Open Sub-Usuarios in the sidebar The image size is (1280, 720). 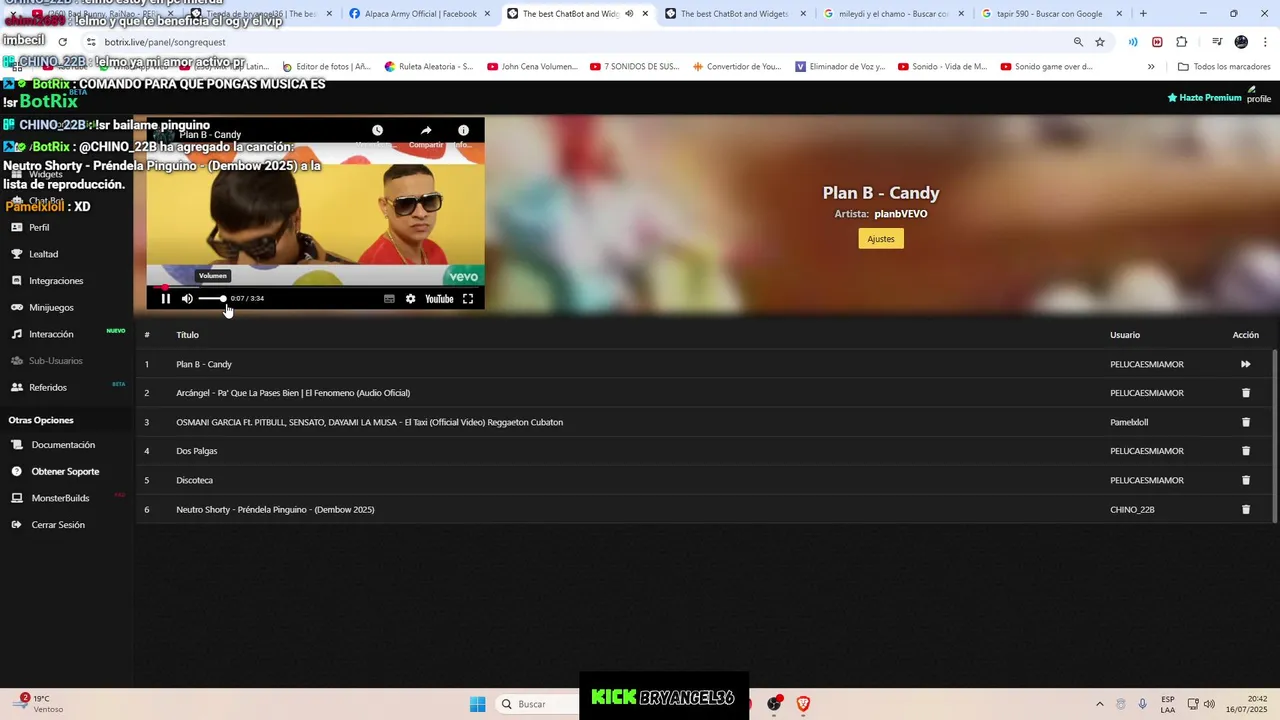[55, 361]
